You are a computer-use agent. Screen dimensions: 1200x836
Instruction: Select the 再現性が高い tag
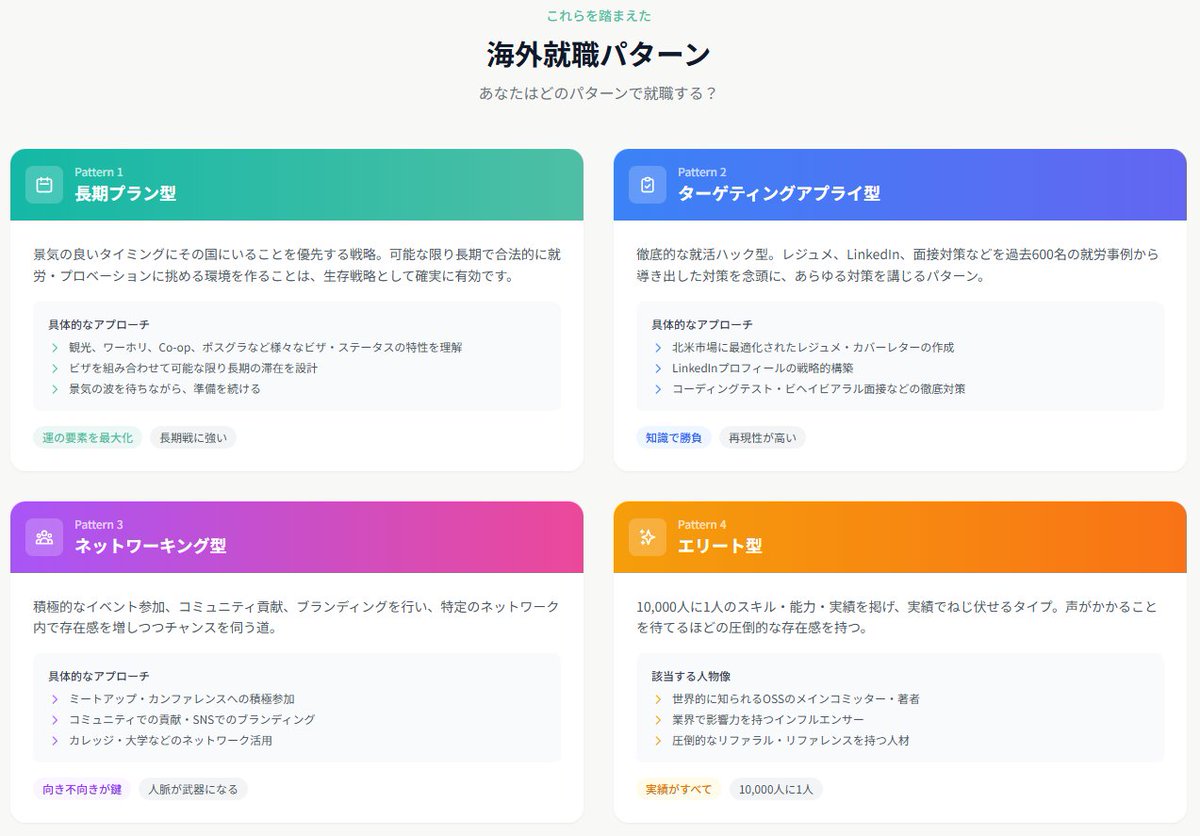coord(762,437)
